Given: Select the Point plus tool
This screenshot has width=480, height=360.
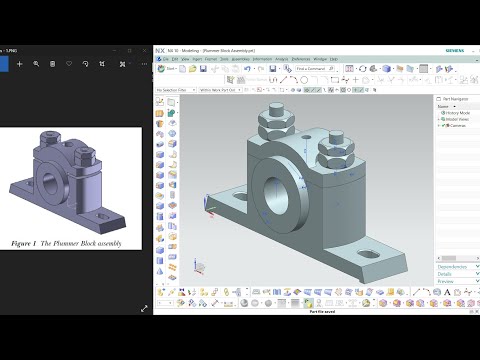Looking at the screenshot, I should 356,80.
